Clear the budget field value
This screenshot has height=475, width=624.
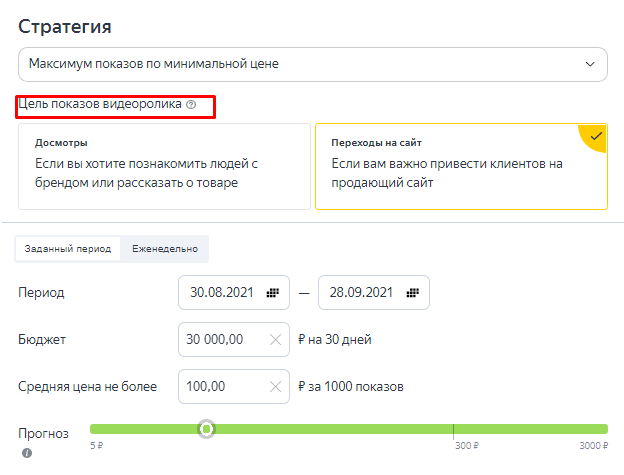coord(275,340)
